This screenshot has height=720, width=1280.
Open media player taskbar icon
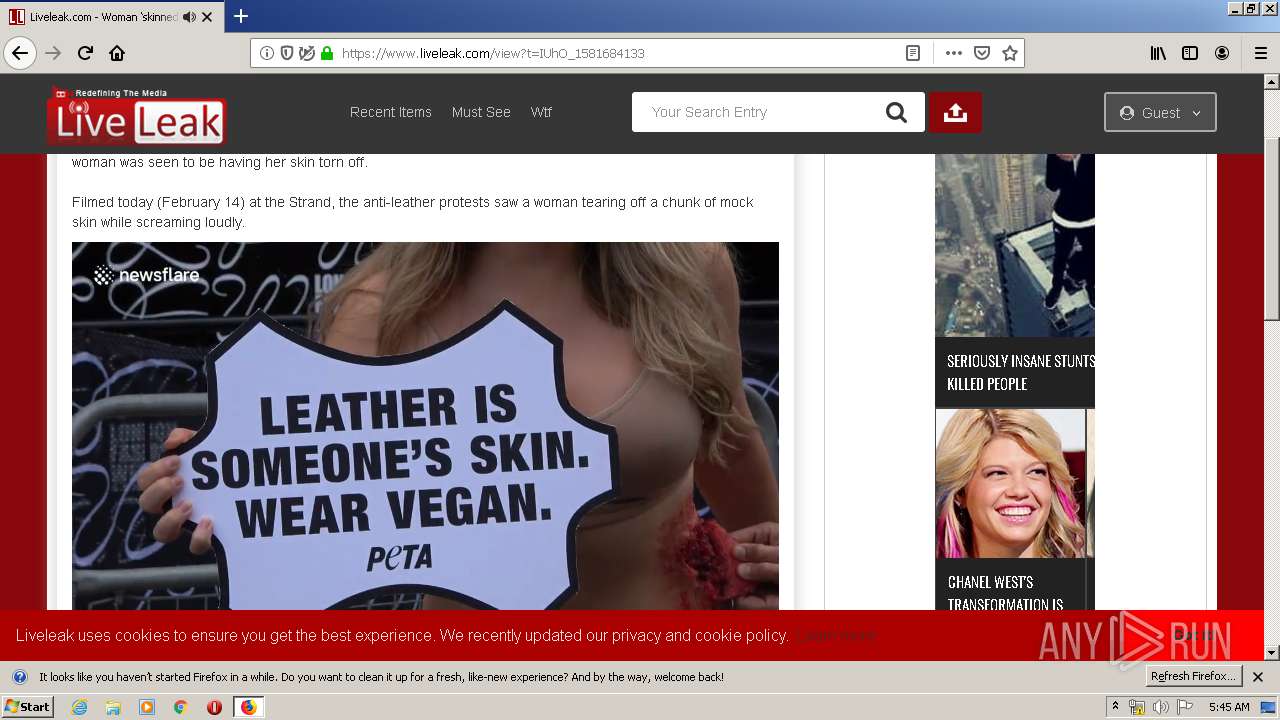click(147, 707)
